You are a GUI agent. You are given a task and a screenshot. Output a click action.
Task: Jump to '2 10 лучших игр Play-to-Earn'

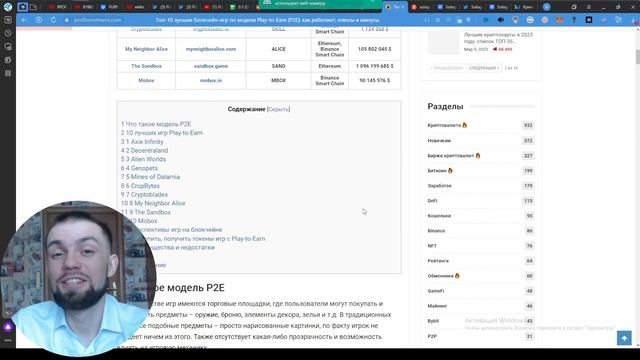[162, 133]
